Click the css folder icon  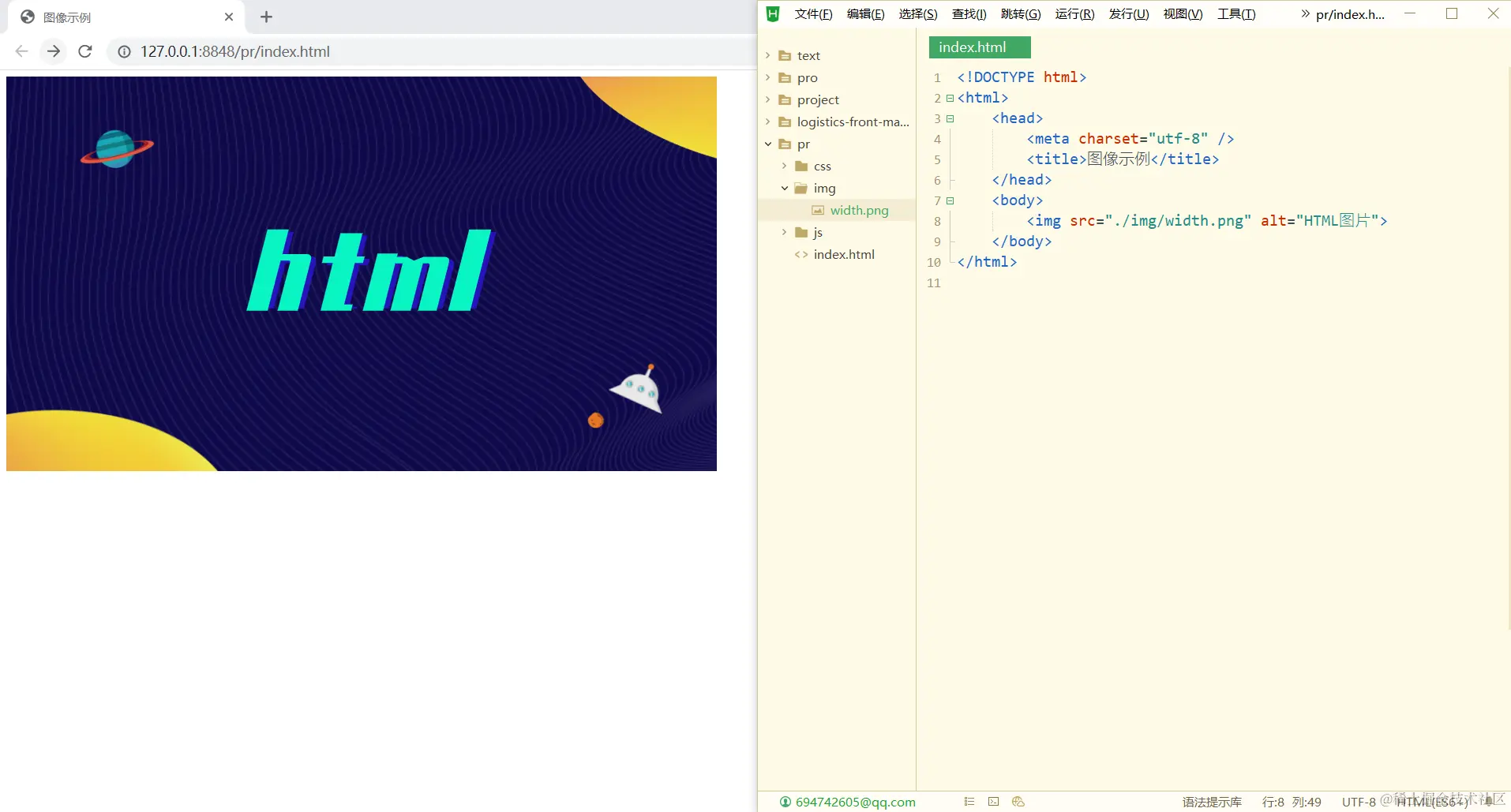(801, 166)
